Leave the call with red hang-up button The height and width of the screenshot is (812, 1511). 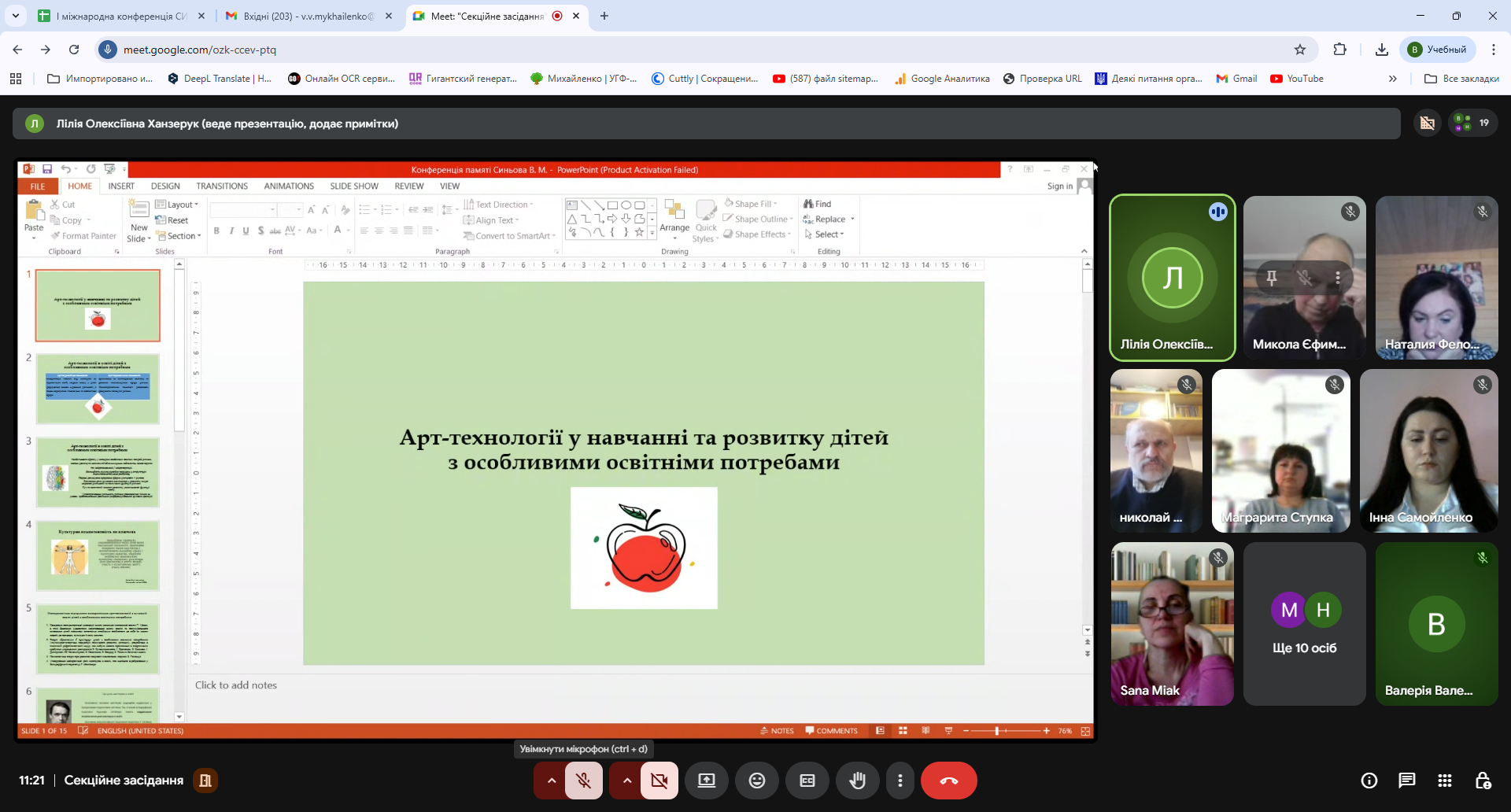click(948, 781)
